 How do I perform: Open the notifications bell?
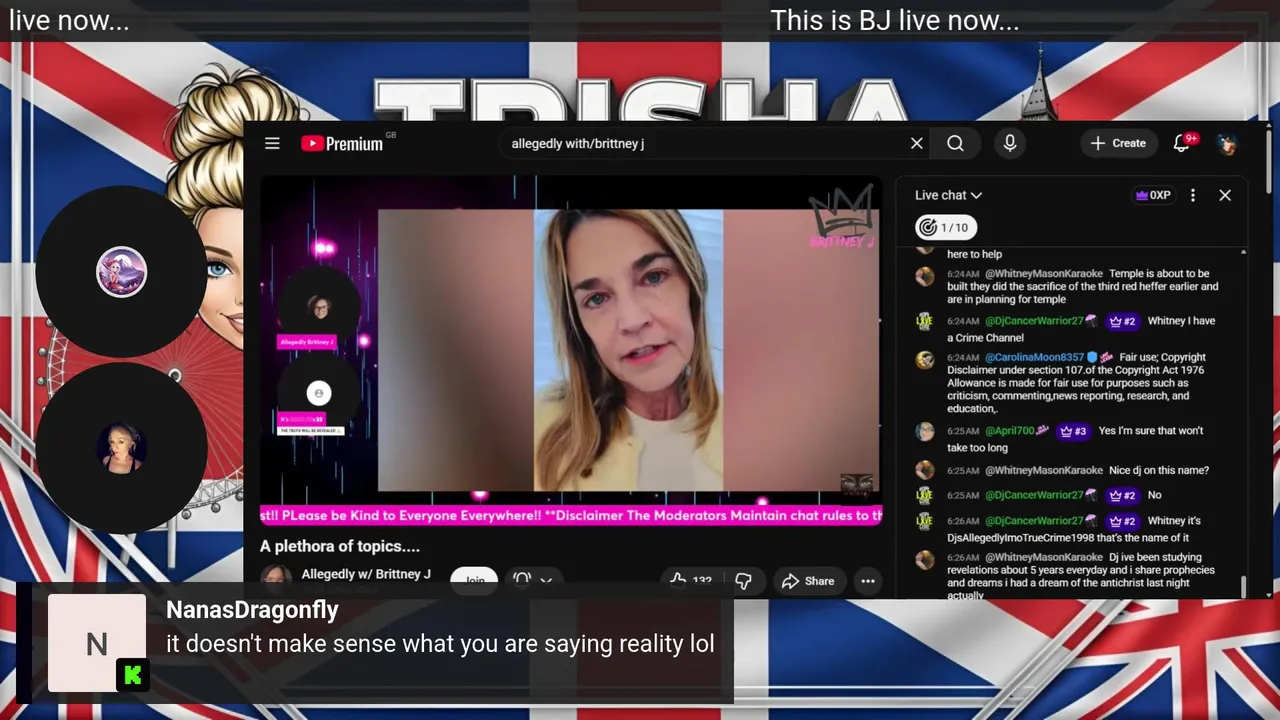point(1182,143)
